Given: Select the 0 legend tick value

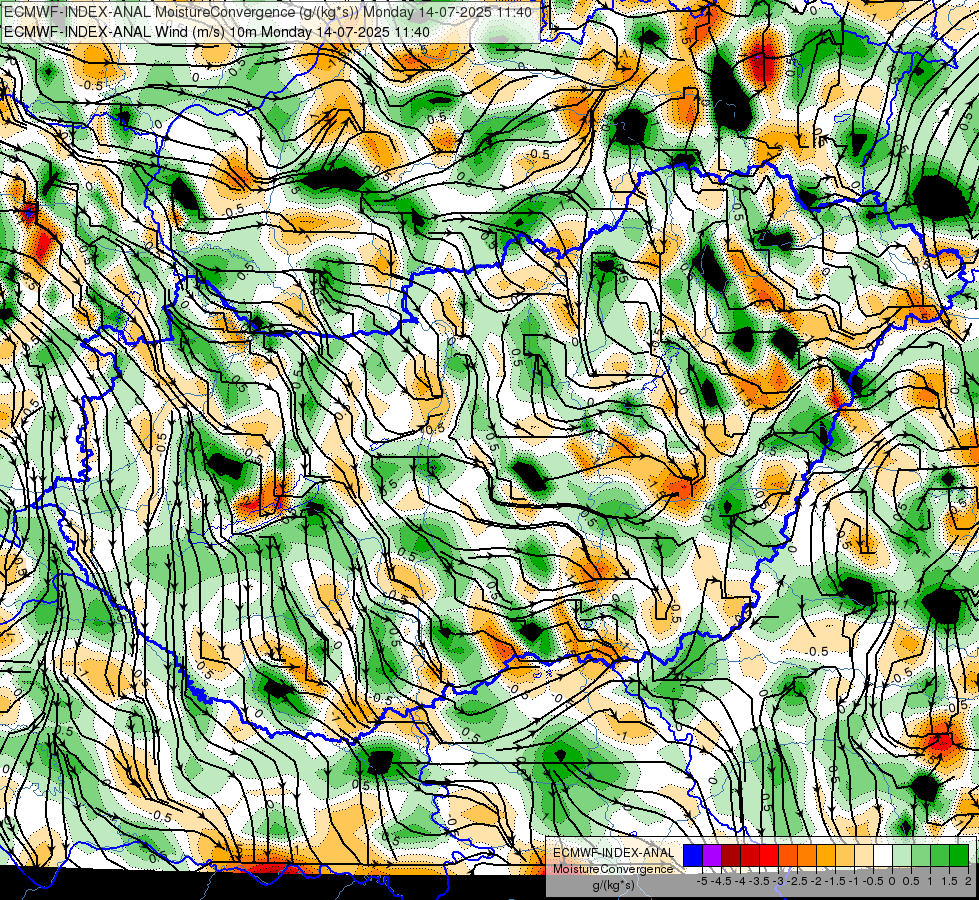Looking at the screenshot, I should coord(892,881).
